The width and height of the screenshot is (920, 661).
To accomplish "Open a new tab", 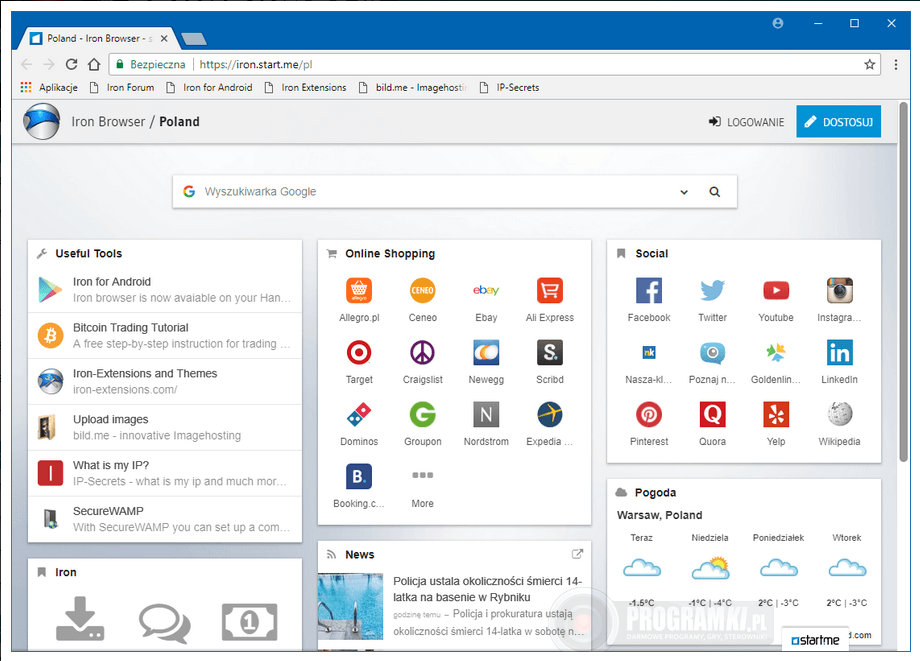I will coord(194,39).
